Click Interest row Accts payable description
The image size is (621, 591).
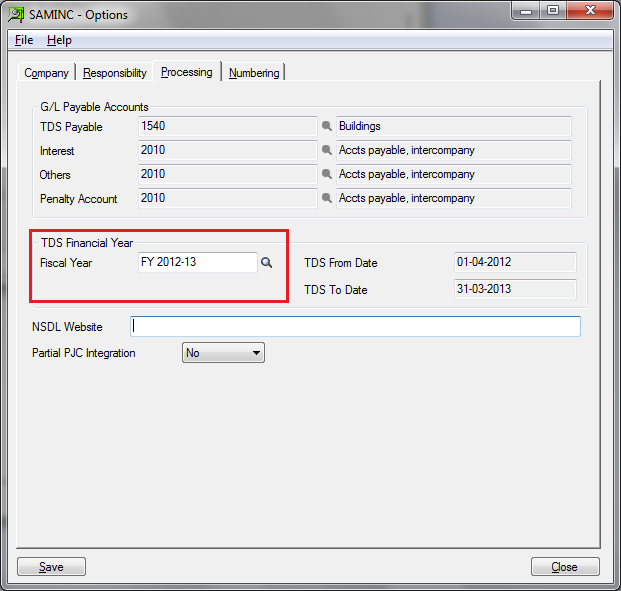454,150
